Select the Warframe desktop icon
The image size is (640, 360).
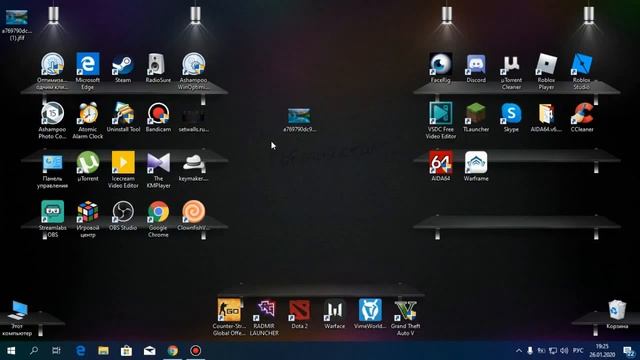pos(476,166)
